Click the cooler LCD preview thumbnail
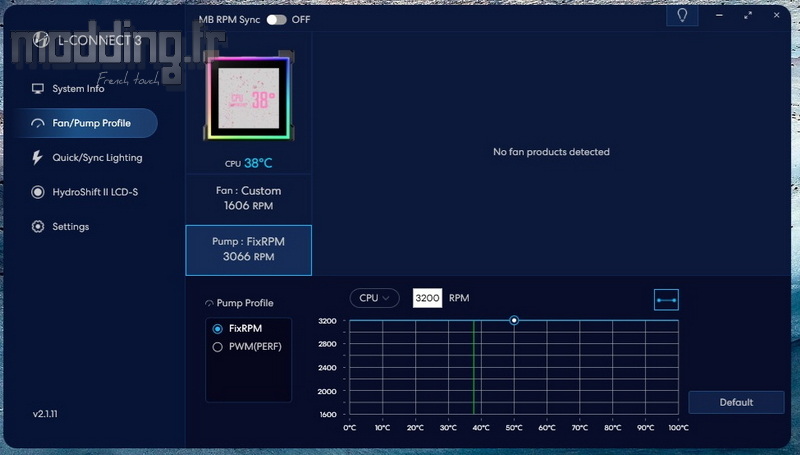 (x=248, y=99)
